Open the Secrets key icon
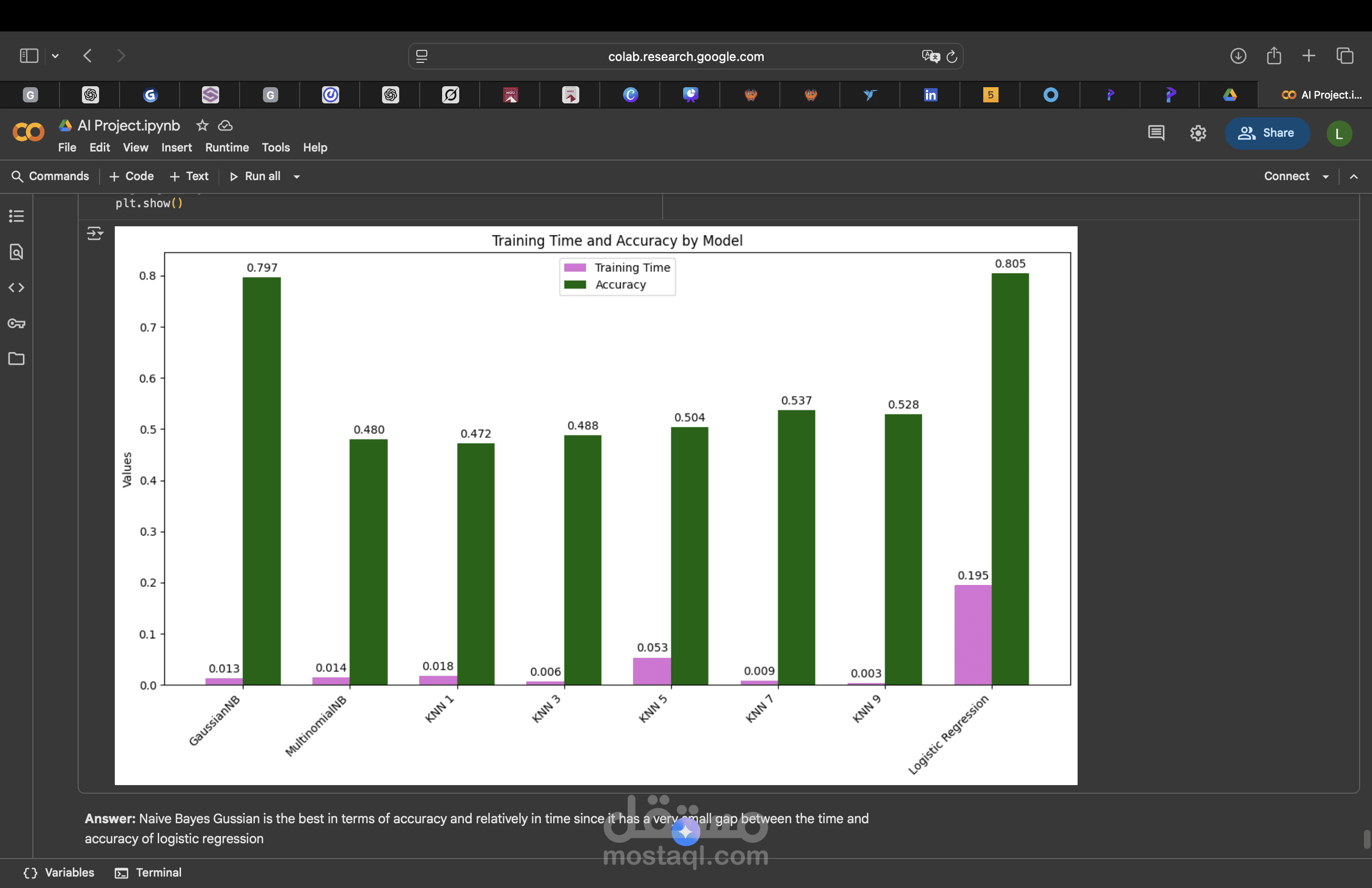1372x888 pixels. [x=16, y=323]
